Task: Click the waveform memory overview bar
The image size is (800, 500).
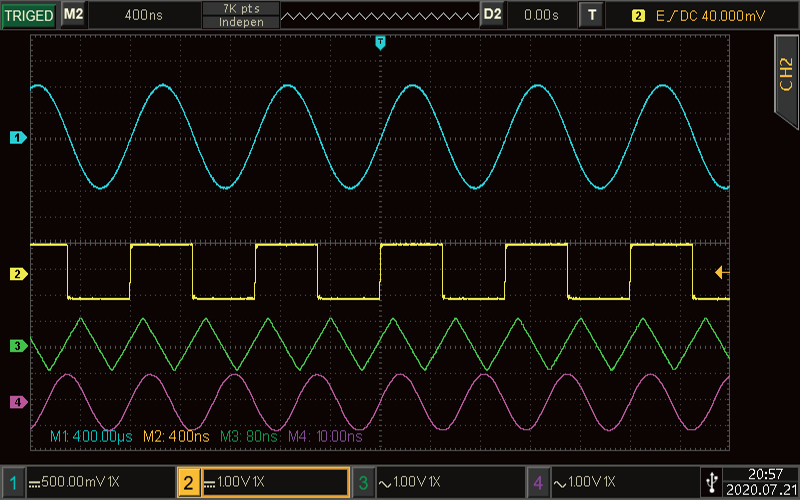Action: click(380, 16)
